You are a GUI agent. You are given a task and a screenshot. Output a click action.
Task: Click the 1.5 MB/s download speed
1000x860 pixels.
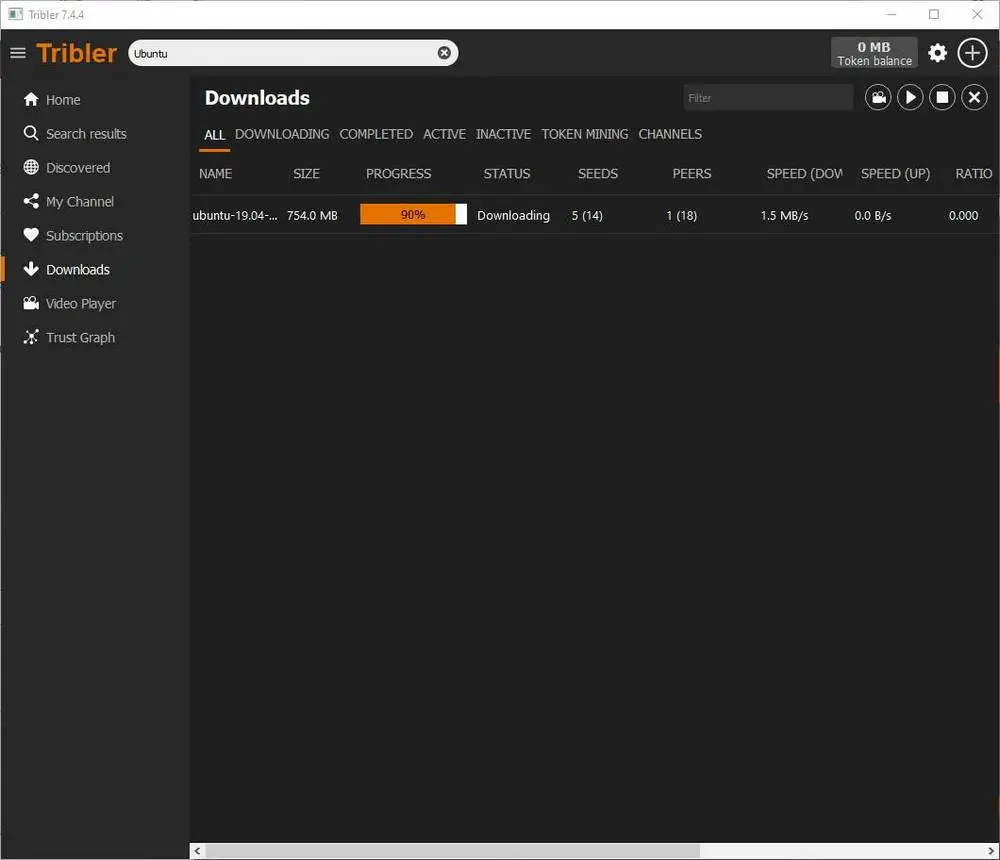(x=784, y=216)
